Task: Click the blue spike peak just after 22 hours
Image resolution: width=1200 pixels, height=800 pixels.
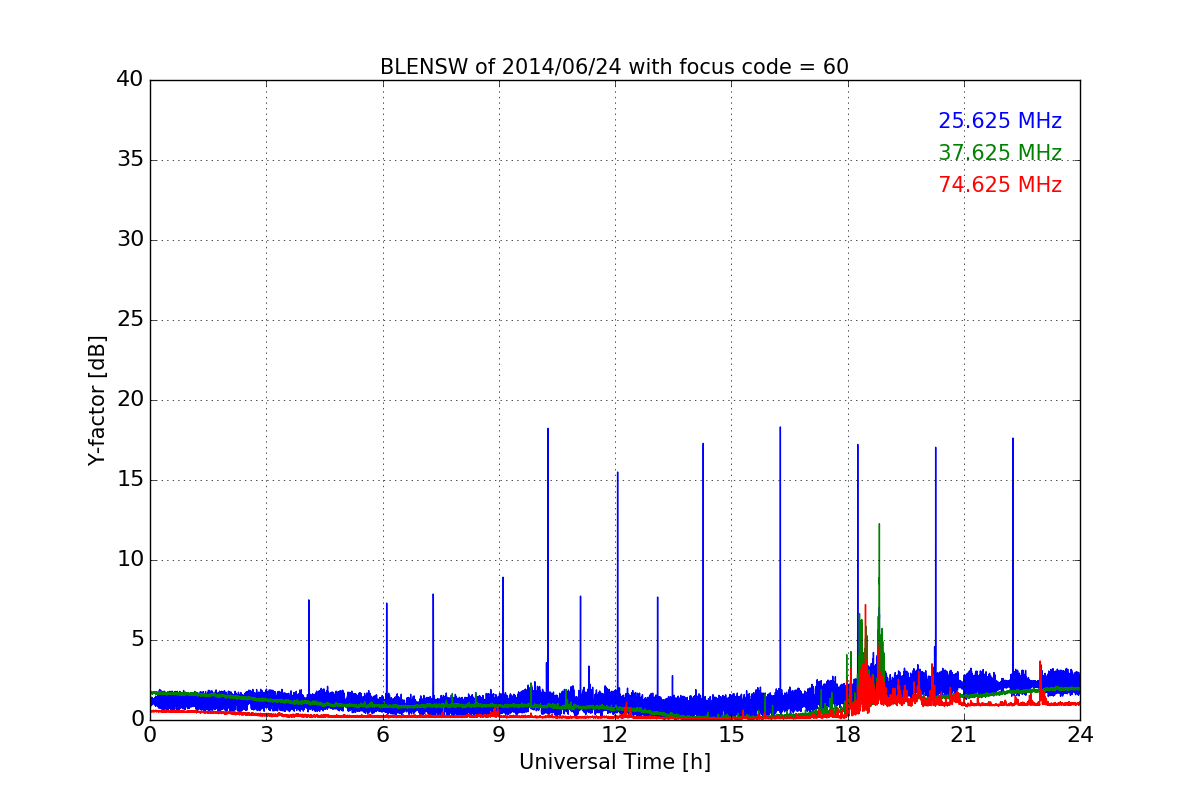Action: [x=1012, y=440]
